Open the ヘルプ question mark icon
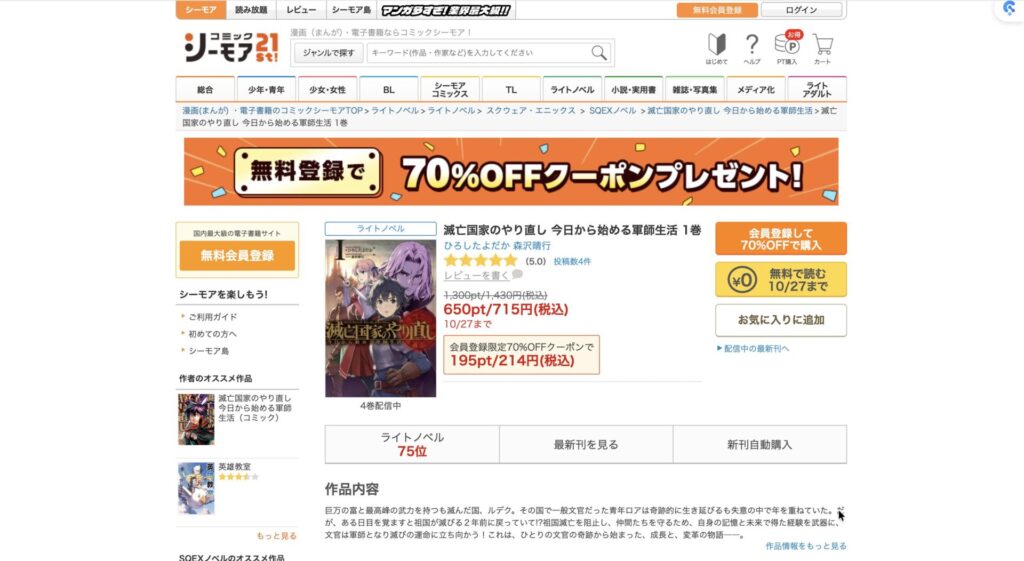1024x561 pixels. click(x=752, y=49)
